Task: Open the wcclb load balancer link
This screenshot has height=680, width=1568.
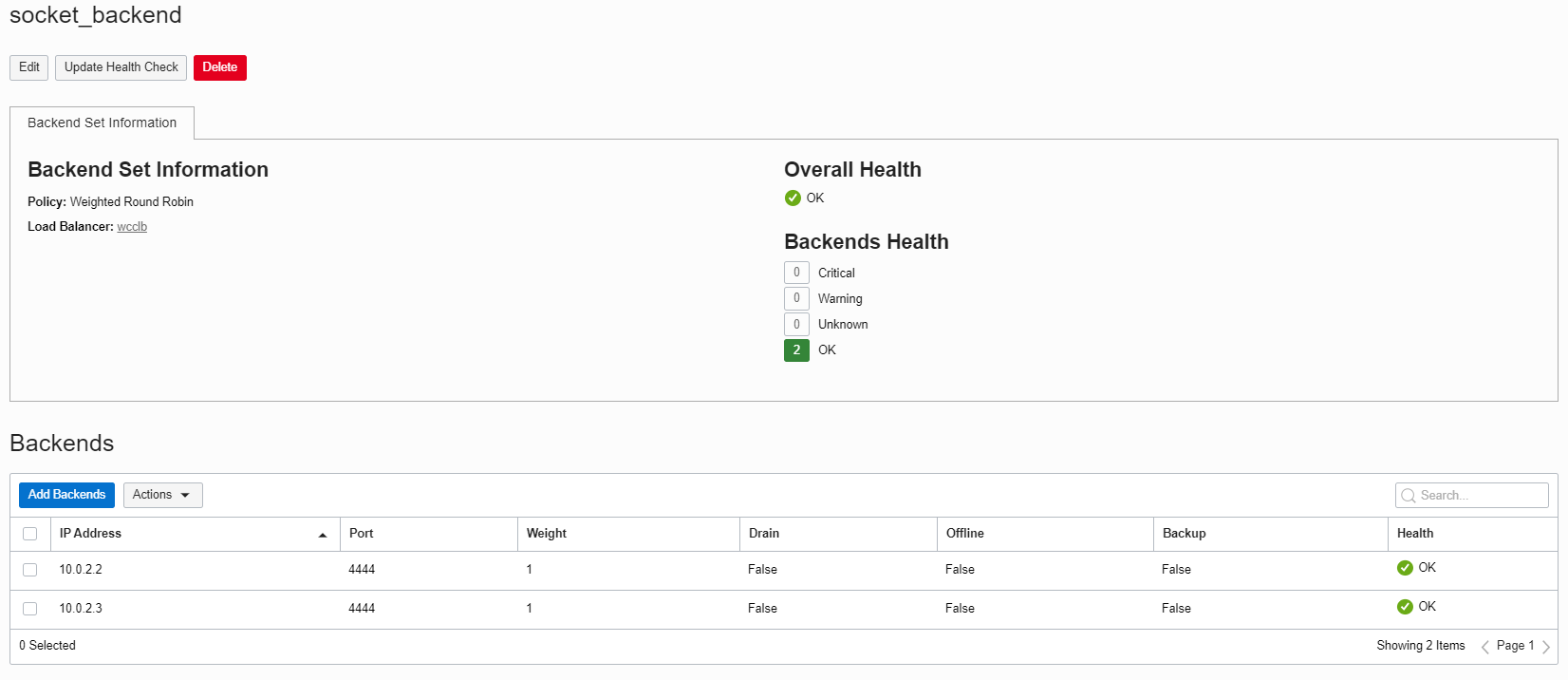Action: point(132,227)
